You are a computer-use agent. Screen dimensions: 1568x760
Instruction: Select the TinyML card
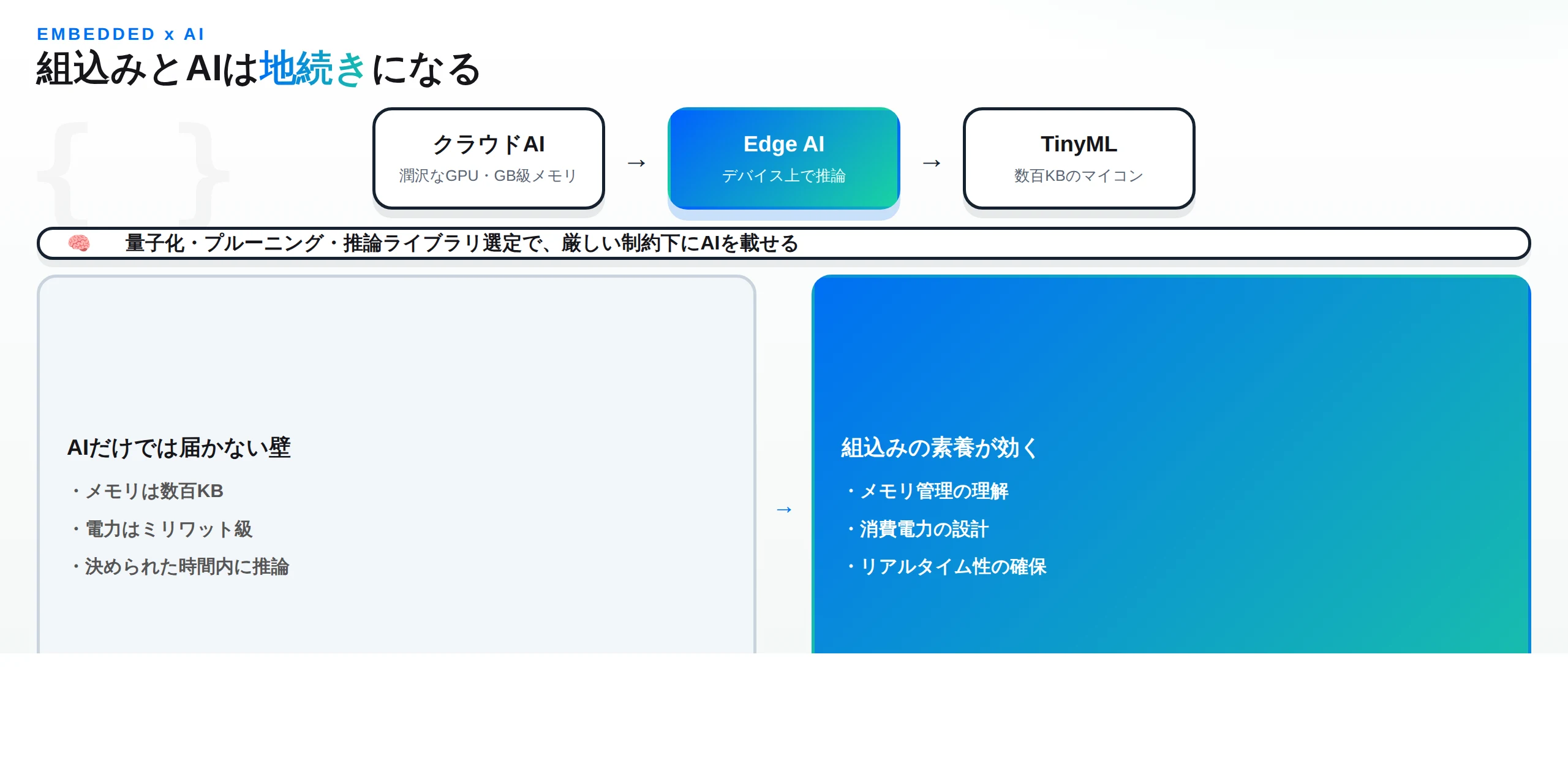tap(1079, 159)
